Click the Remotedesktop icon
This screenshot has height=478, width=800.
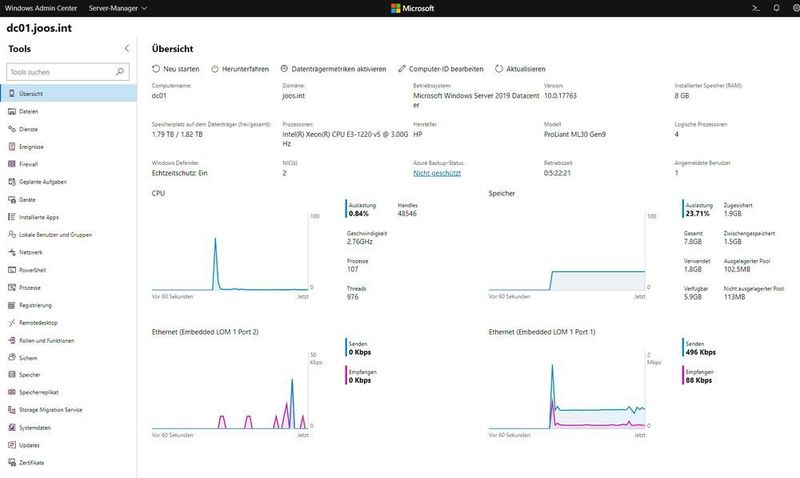[12, 322]
